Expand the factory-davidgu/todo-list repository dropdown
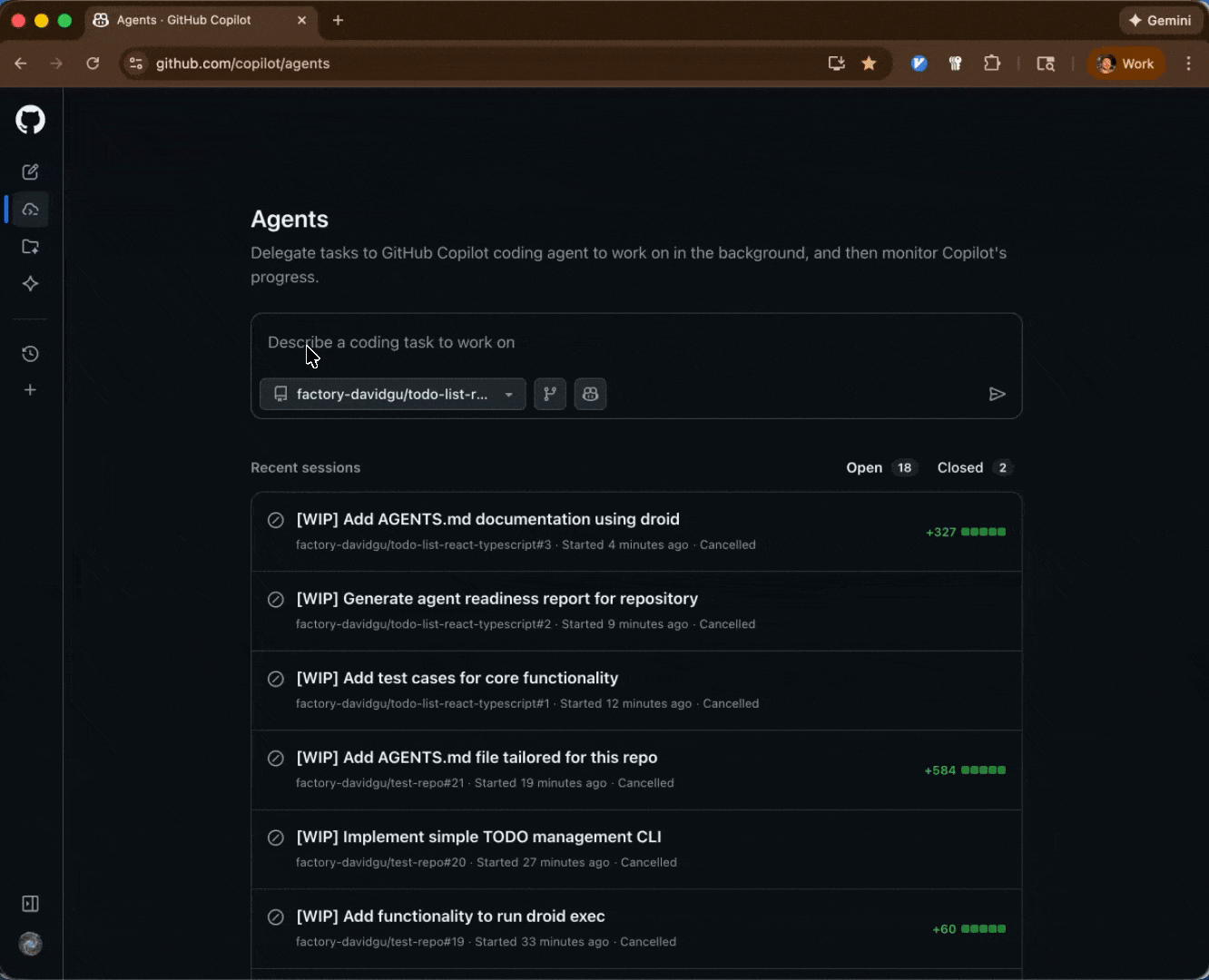This screenshot has height=980, width=1209. [392, 394]
